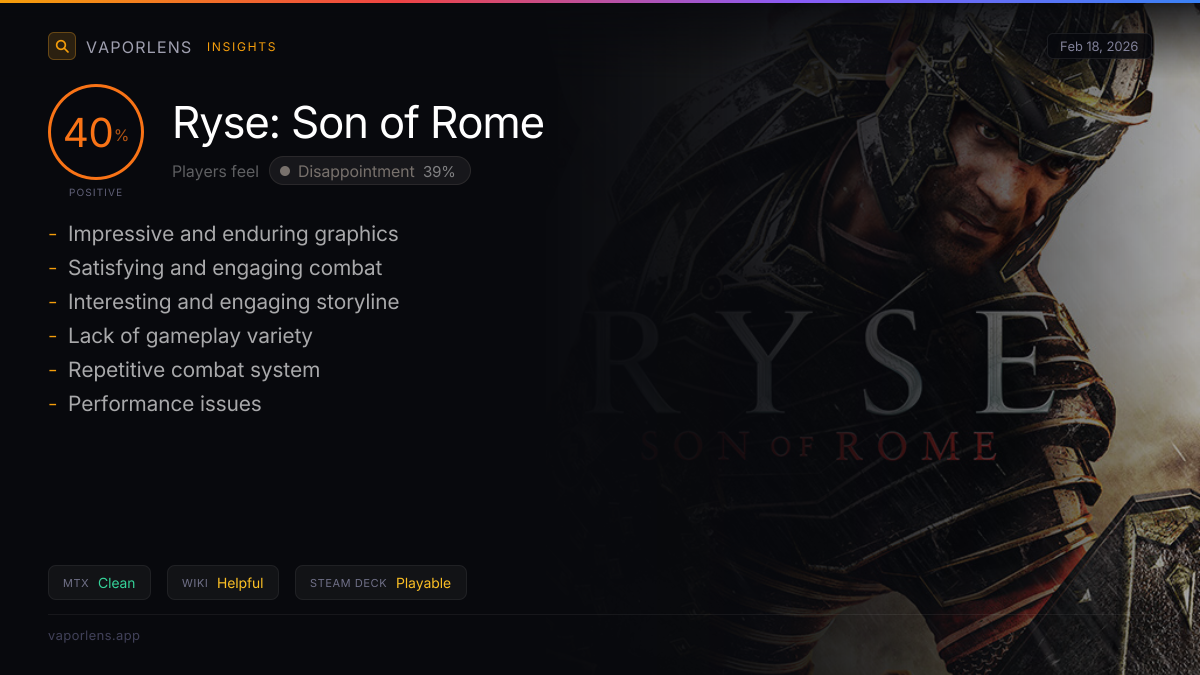Select the Disappointment 39% sentiment pill

coord(370,172)
